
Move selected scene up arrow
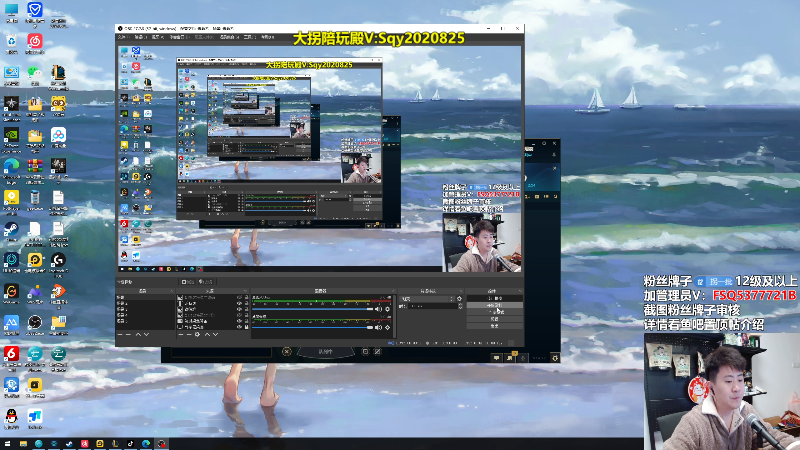click(x=138, y=334)
